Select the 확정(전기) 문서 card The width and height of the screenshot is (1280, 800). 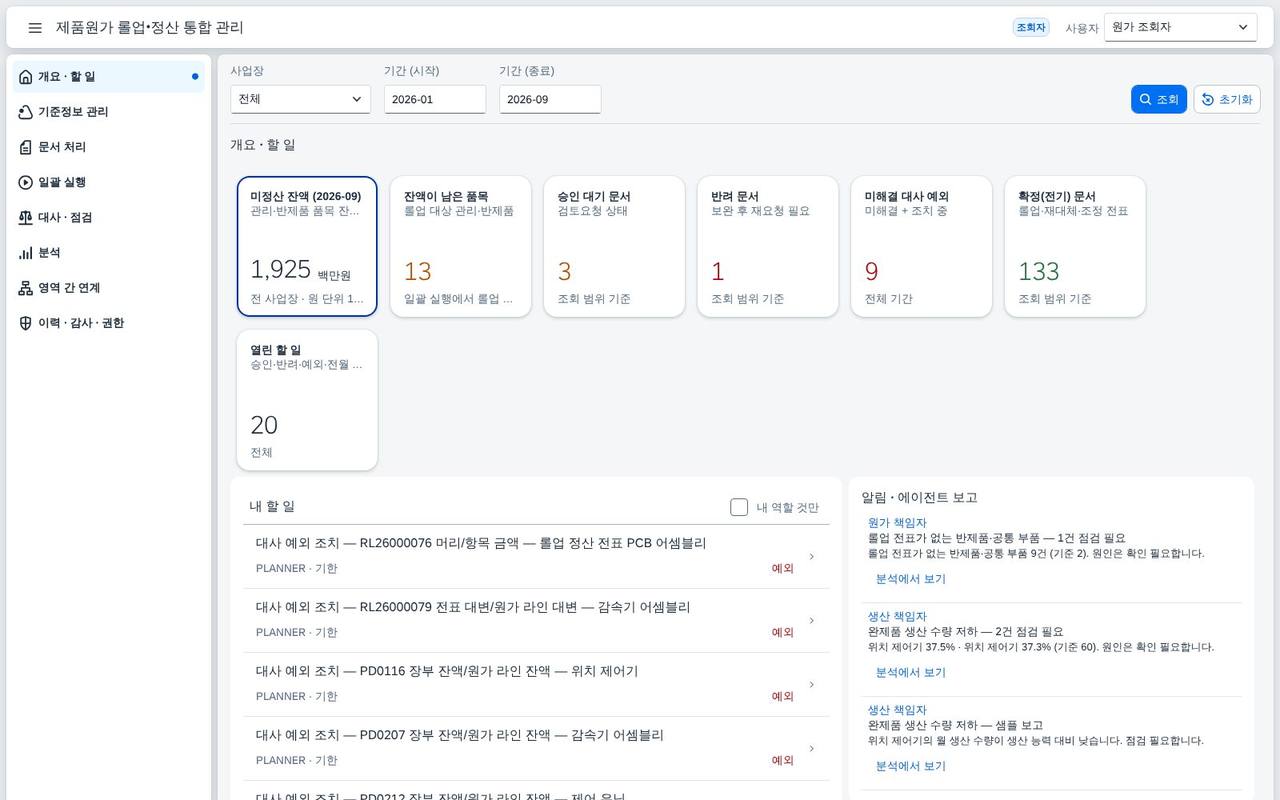[1075, 246]
